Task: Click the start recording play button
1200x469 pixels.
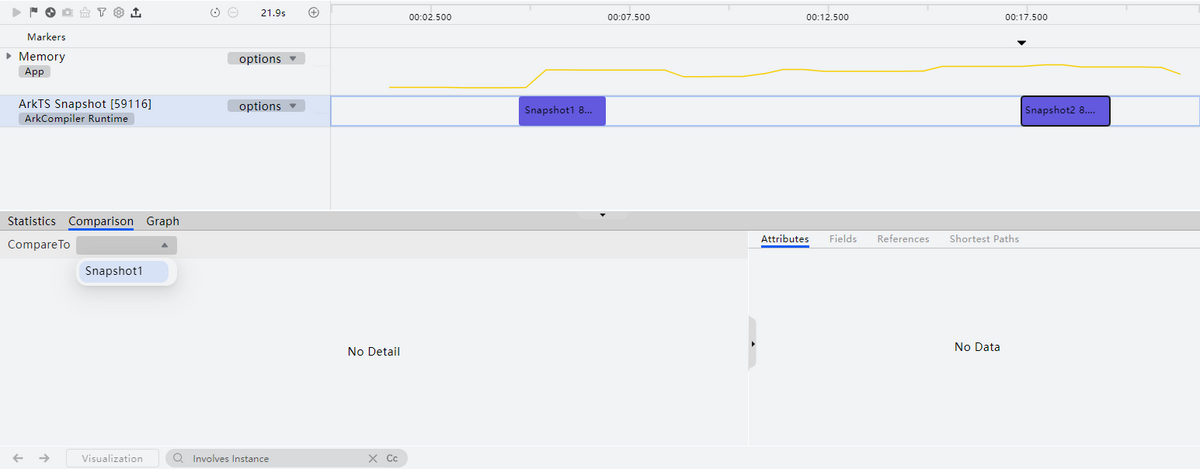Action: (x=16, y=13)
